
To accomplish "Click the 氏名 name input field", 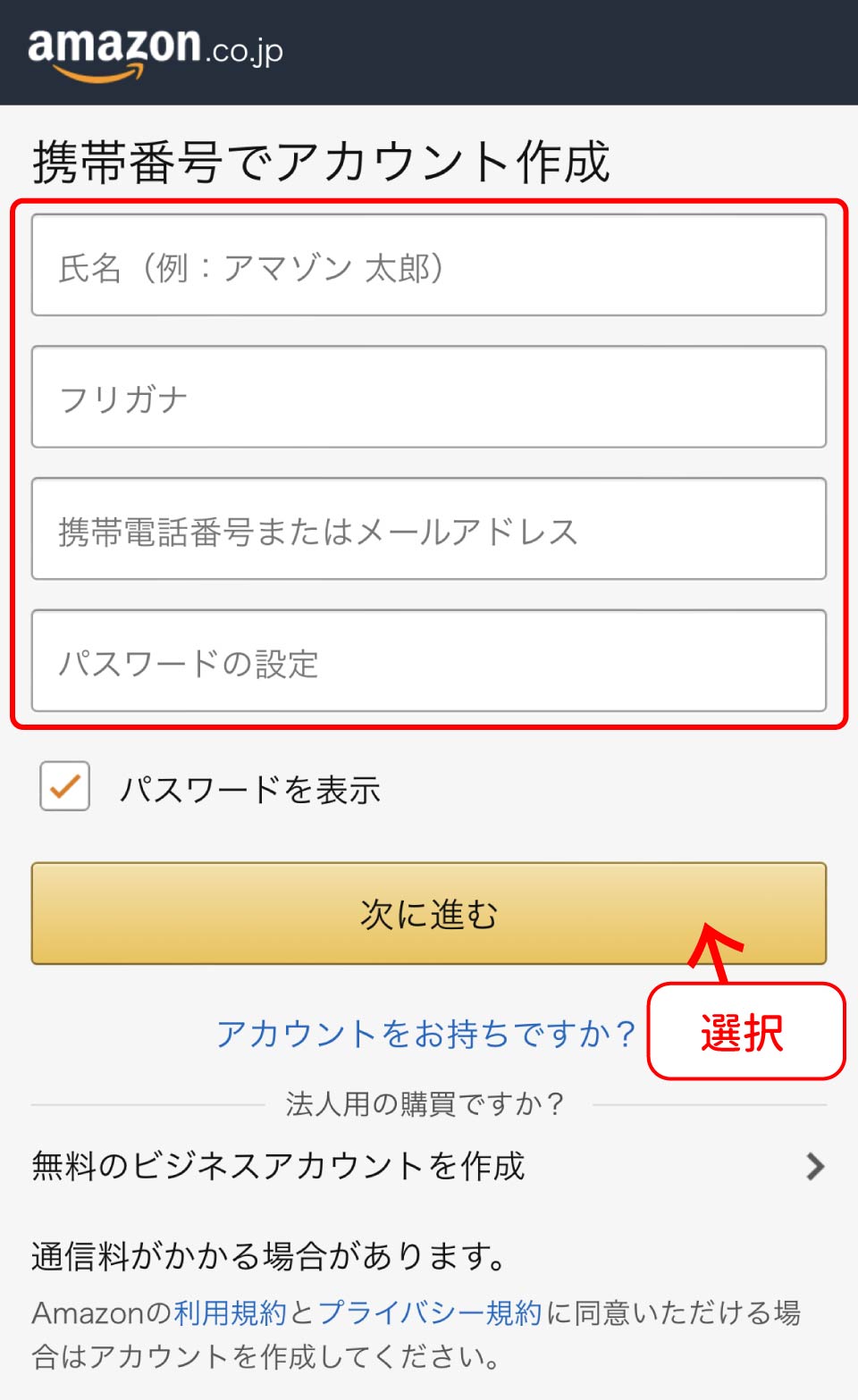I will click(429, 265).
